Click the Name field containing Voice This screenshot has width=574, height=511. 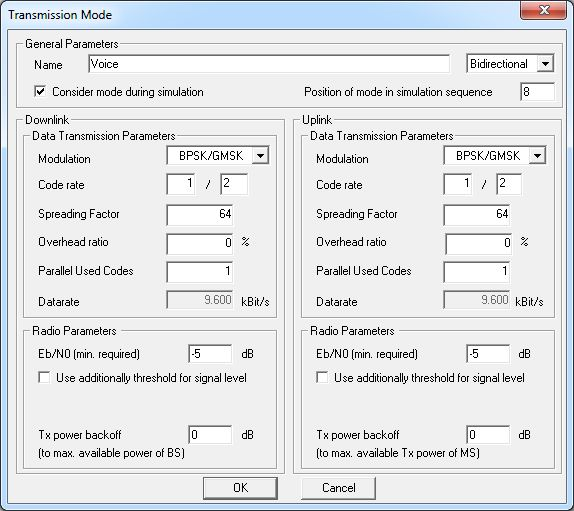point(269,64)
